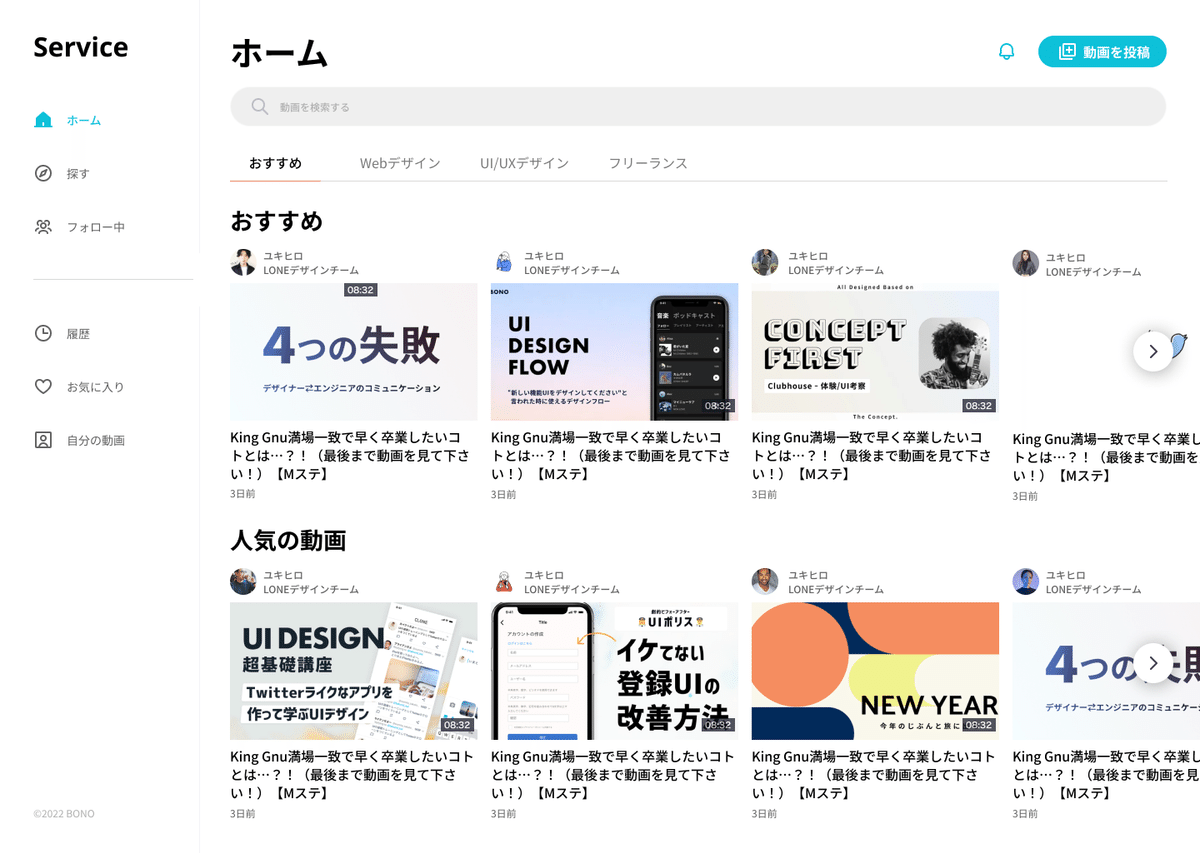Click the ©2022 BONO footer text
Viewport: 1200px width, 853px height.
pyautogui.click(x=64, y=814)
